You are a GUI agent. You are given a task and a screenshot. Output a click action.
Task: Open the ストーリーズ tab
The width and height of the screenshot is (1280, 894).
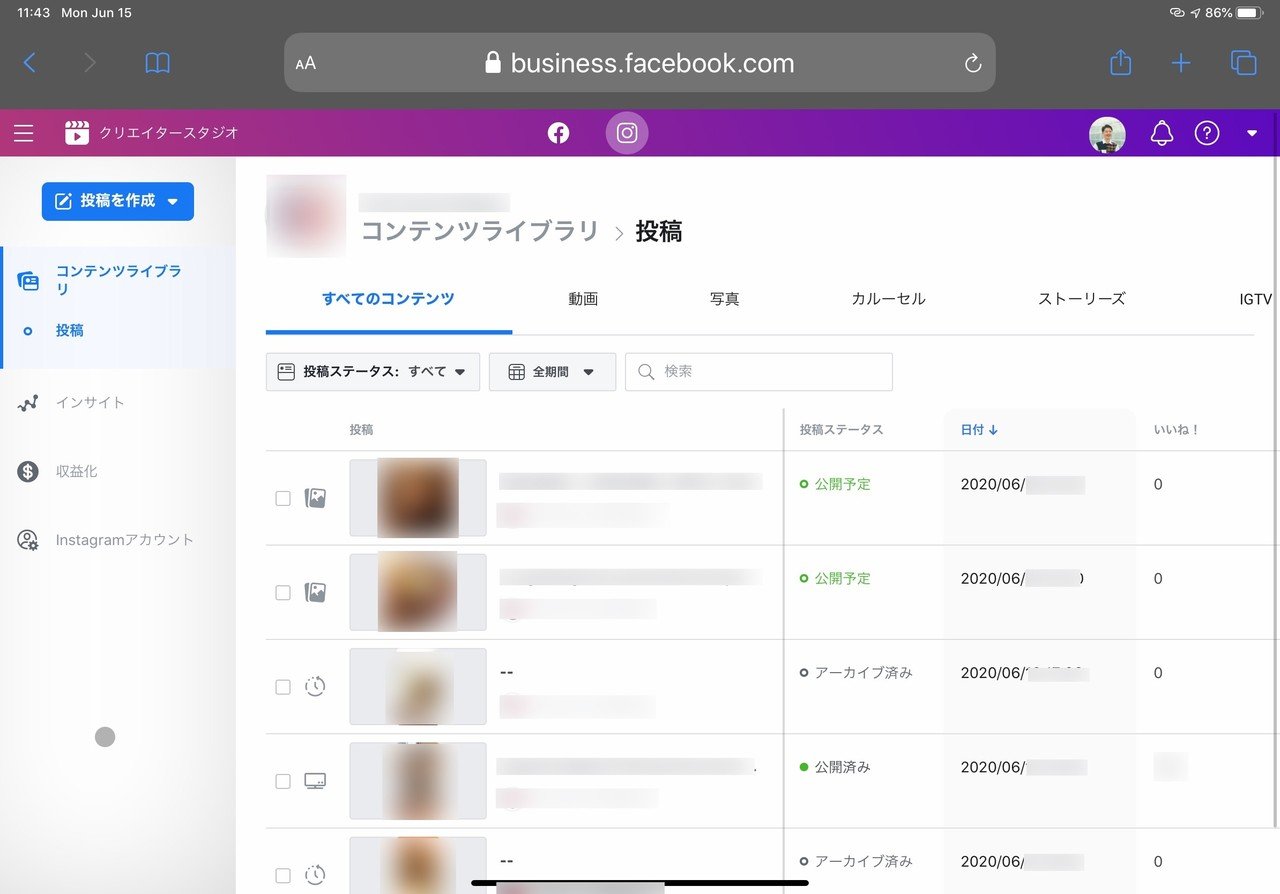(x=1081, y=298)
